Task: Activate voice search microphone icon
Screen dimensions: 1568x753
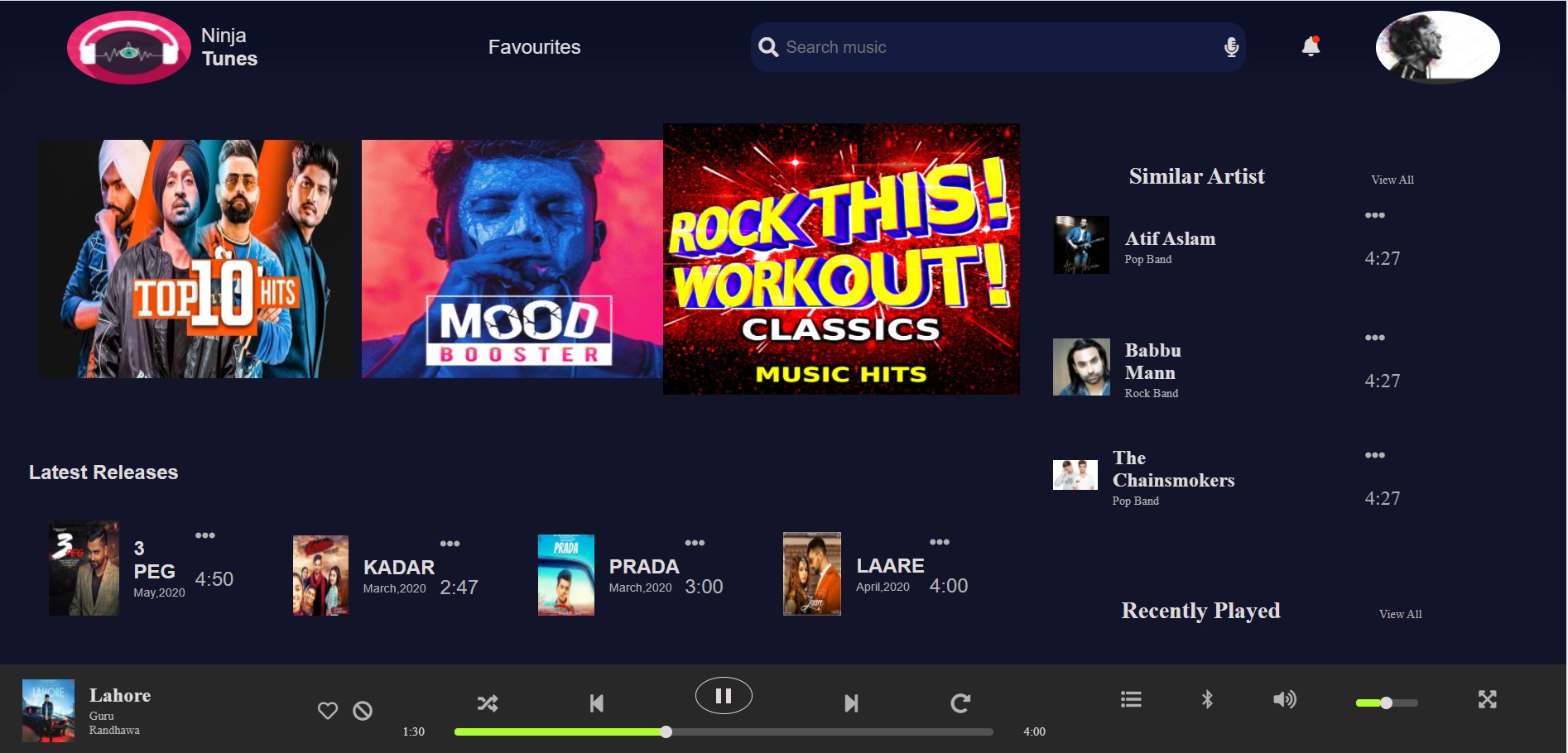Action: (1231, 47)
